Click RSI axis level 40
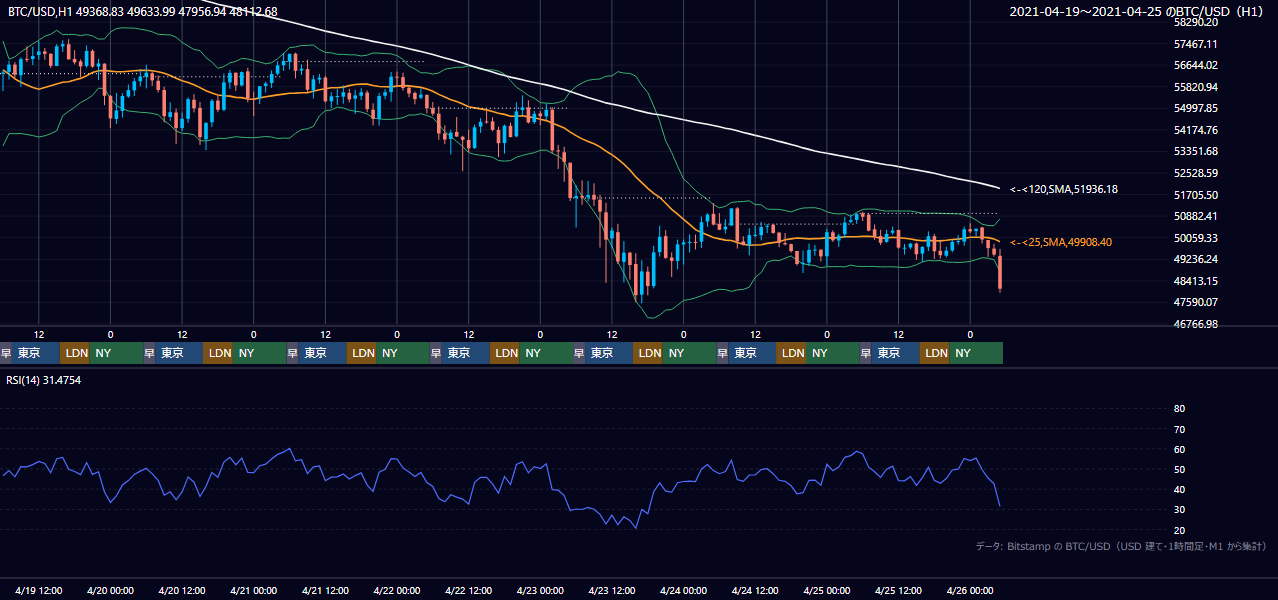Screen dimensions: 1278x600 pos(1179,490)
